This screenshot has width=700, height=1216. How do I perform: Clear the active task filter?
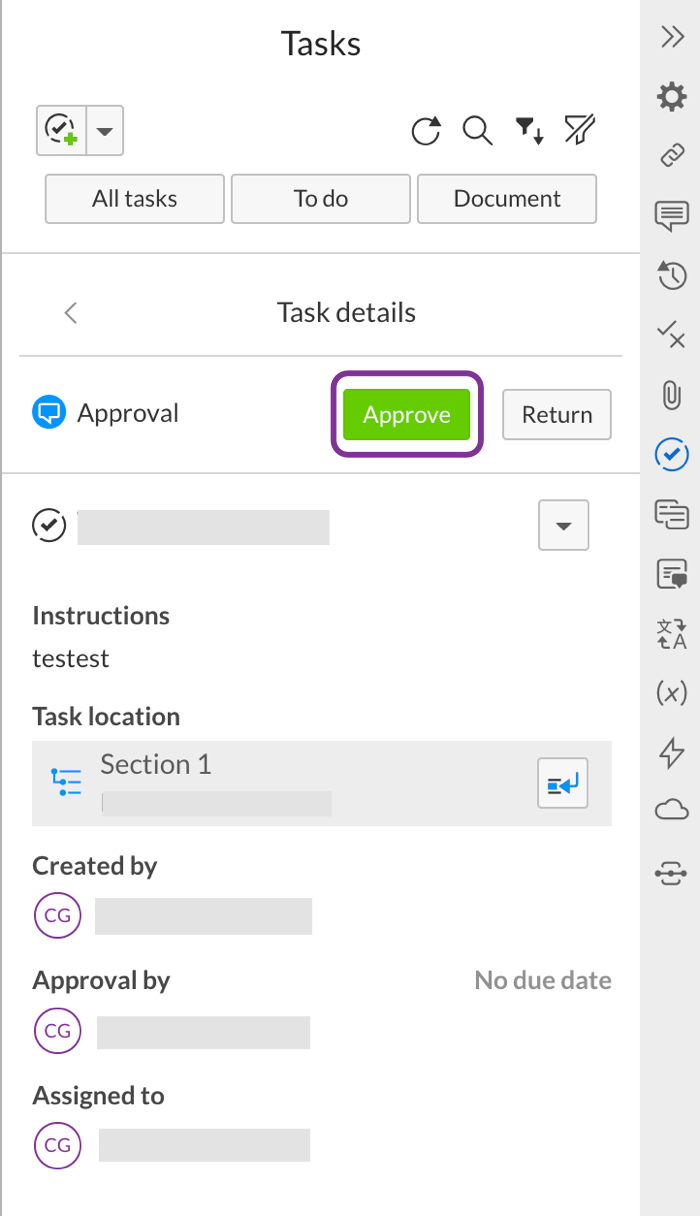(578, 130)
